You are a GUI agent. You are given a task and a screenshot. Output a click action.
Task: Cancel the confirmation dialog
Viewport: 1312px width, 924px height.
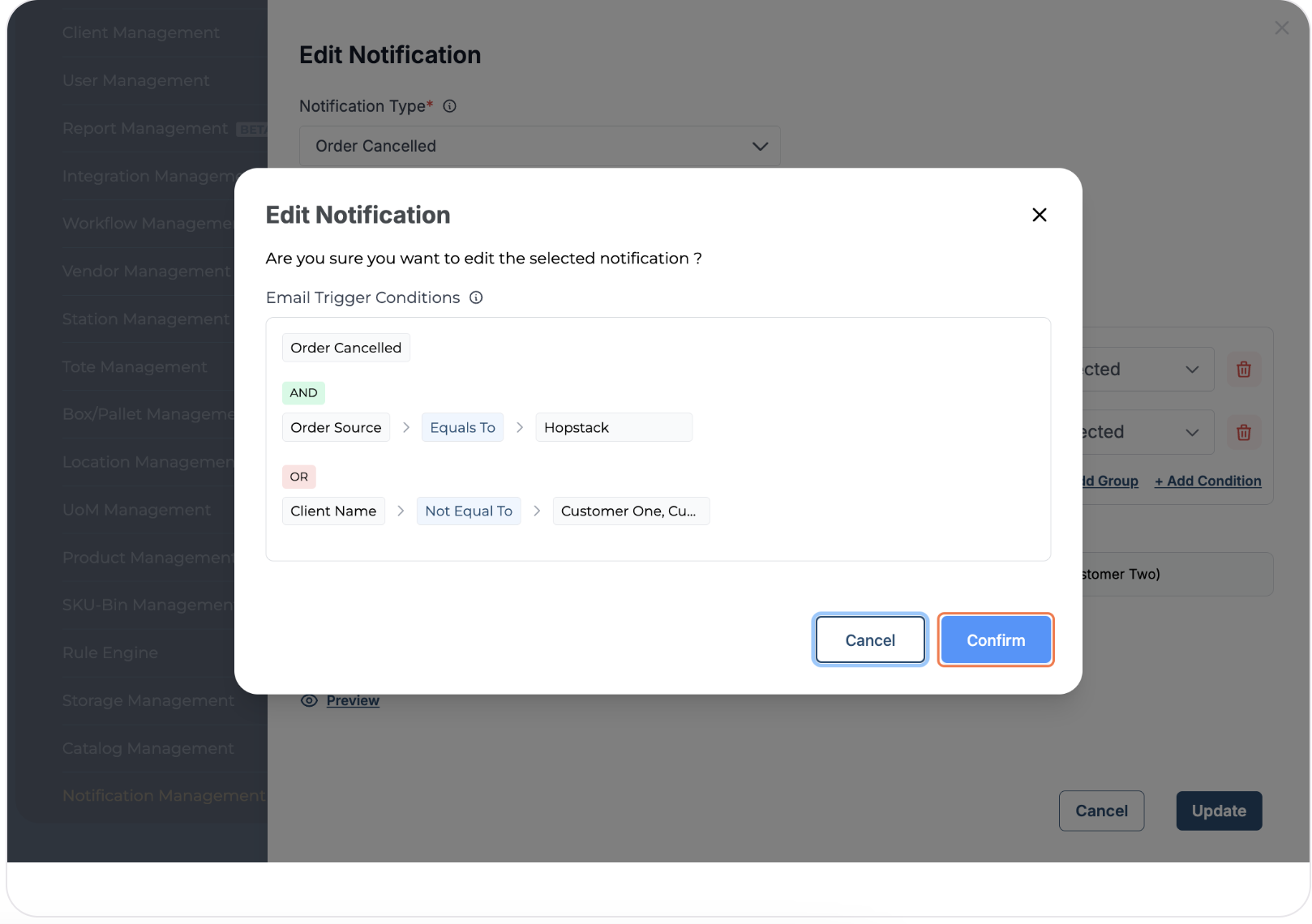870,640
